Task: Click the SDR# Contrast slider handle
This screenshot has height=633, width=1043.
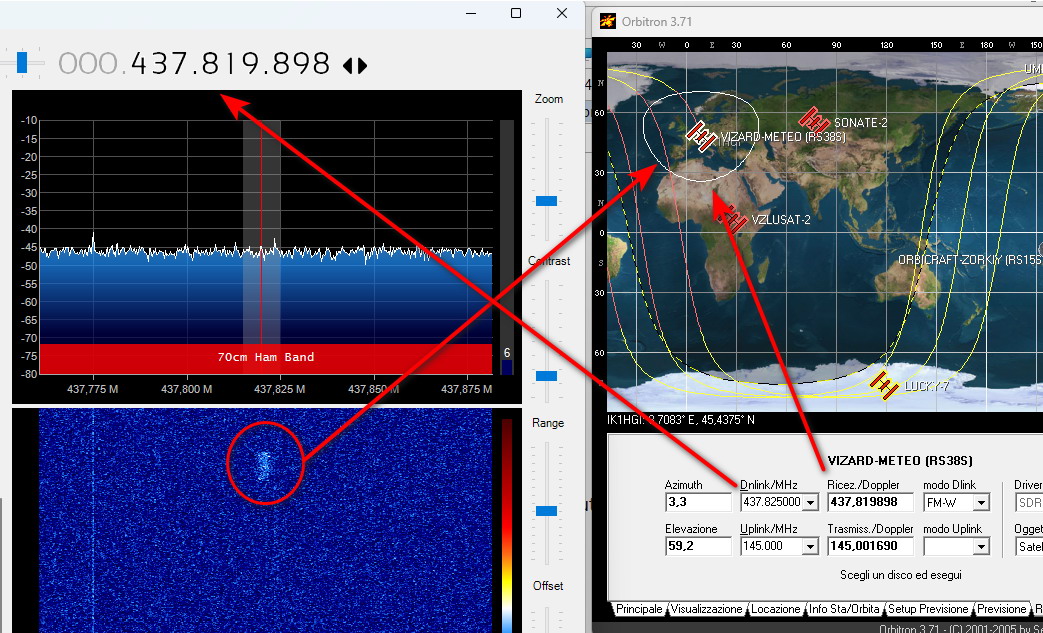Action: [547, 376]
